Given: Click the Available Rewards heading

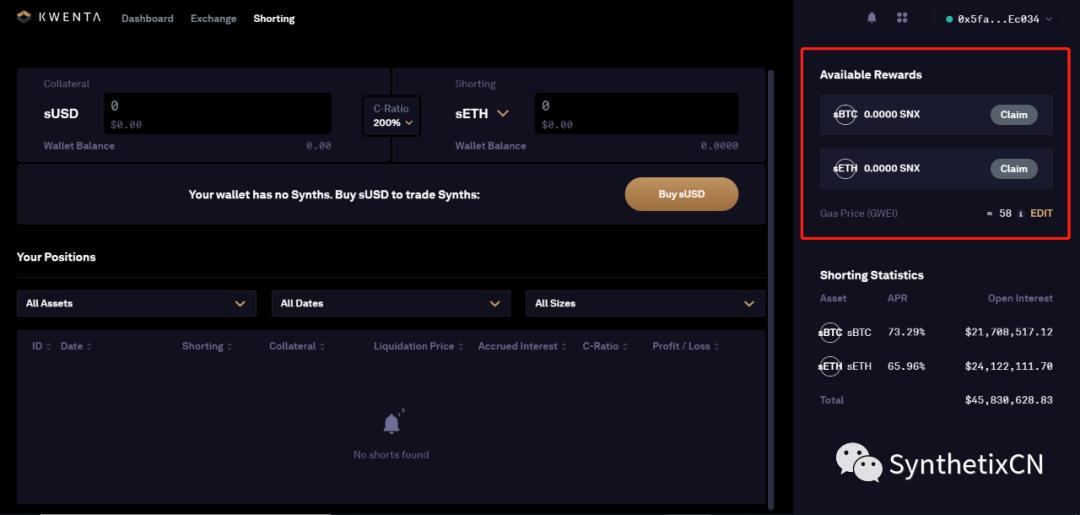Looking at the screenshot, I should [871, 74].
